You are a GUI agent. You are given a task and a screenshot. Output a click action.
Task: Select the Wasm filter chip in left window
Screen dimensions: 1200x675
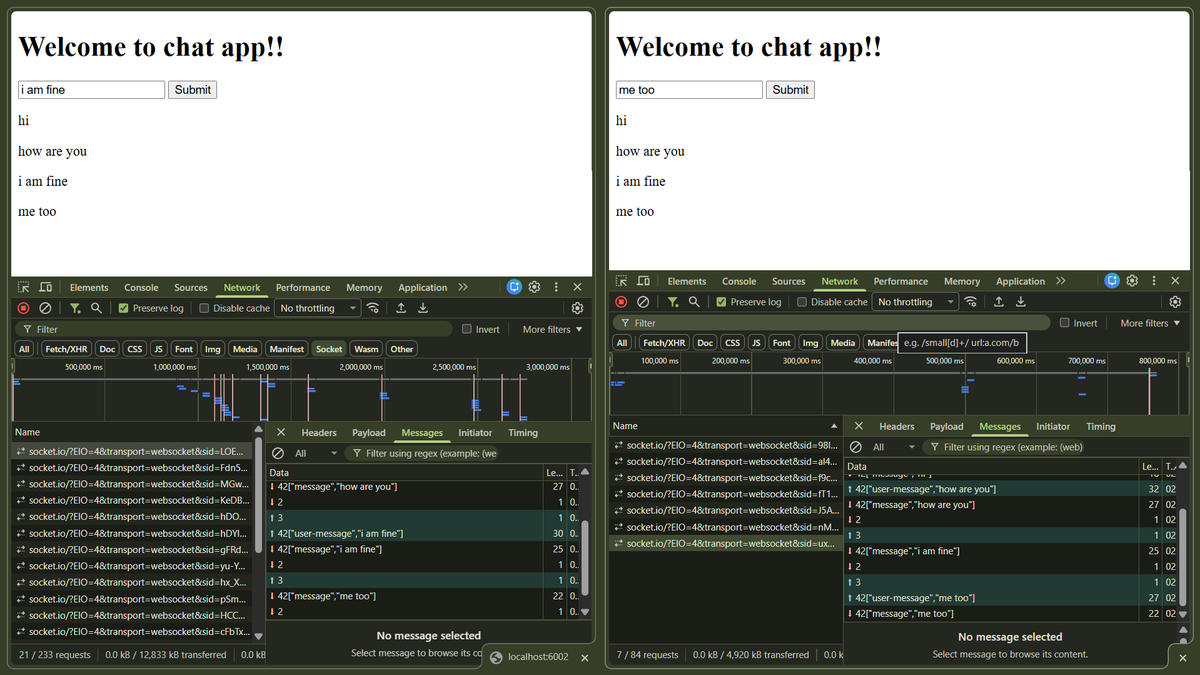[366, 349]
